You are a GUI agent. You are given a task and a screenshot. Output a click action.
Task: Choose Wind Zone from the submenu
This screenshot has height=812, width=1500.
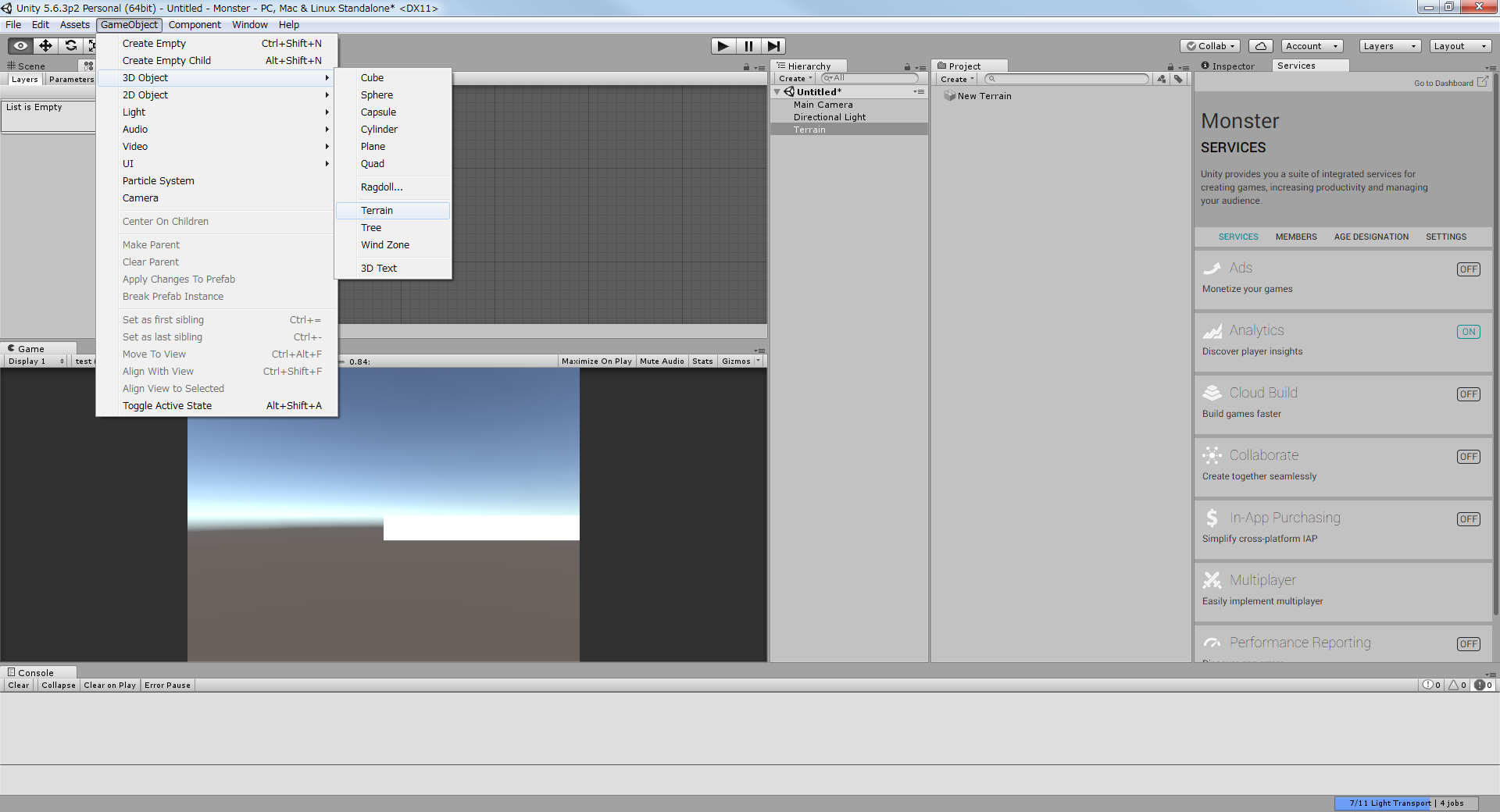point(393,245)
